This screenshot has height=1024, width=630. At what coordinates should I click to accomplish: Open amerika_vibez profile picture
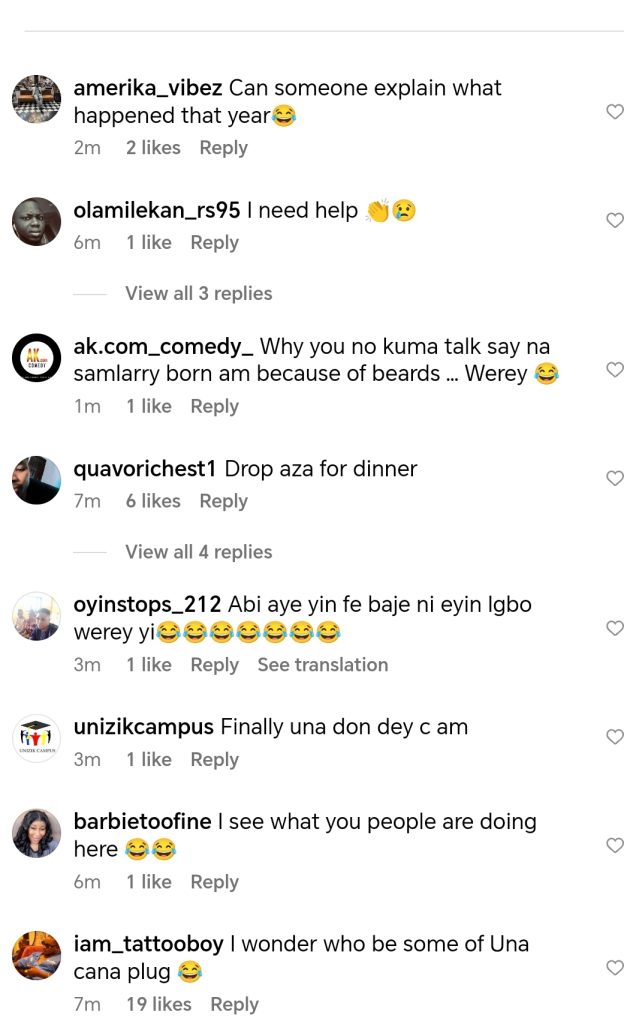37,99
